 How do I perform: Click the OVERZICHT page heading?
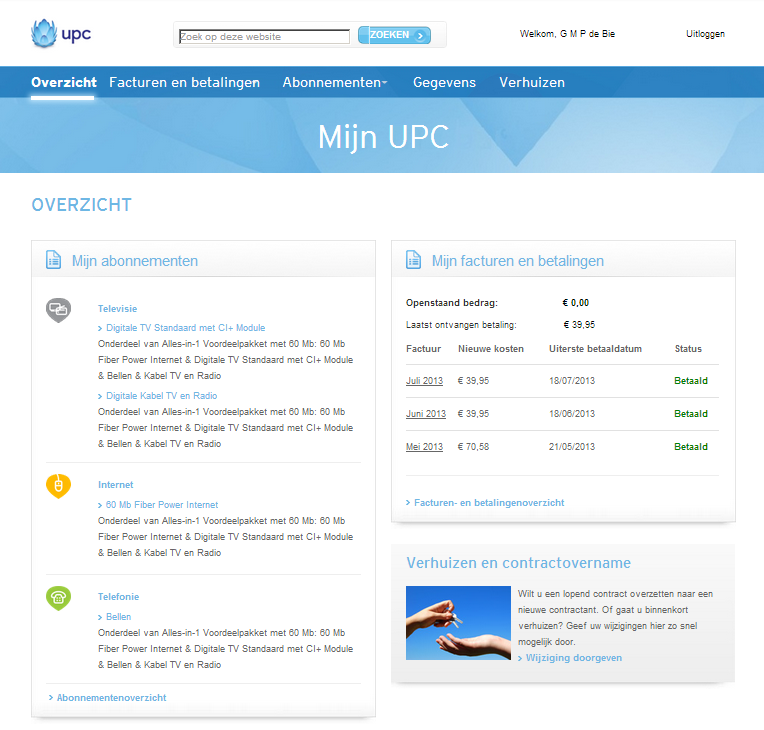(81, 205)
